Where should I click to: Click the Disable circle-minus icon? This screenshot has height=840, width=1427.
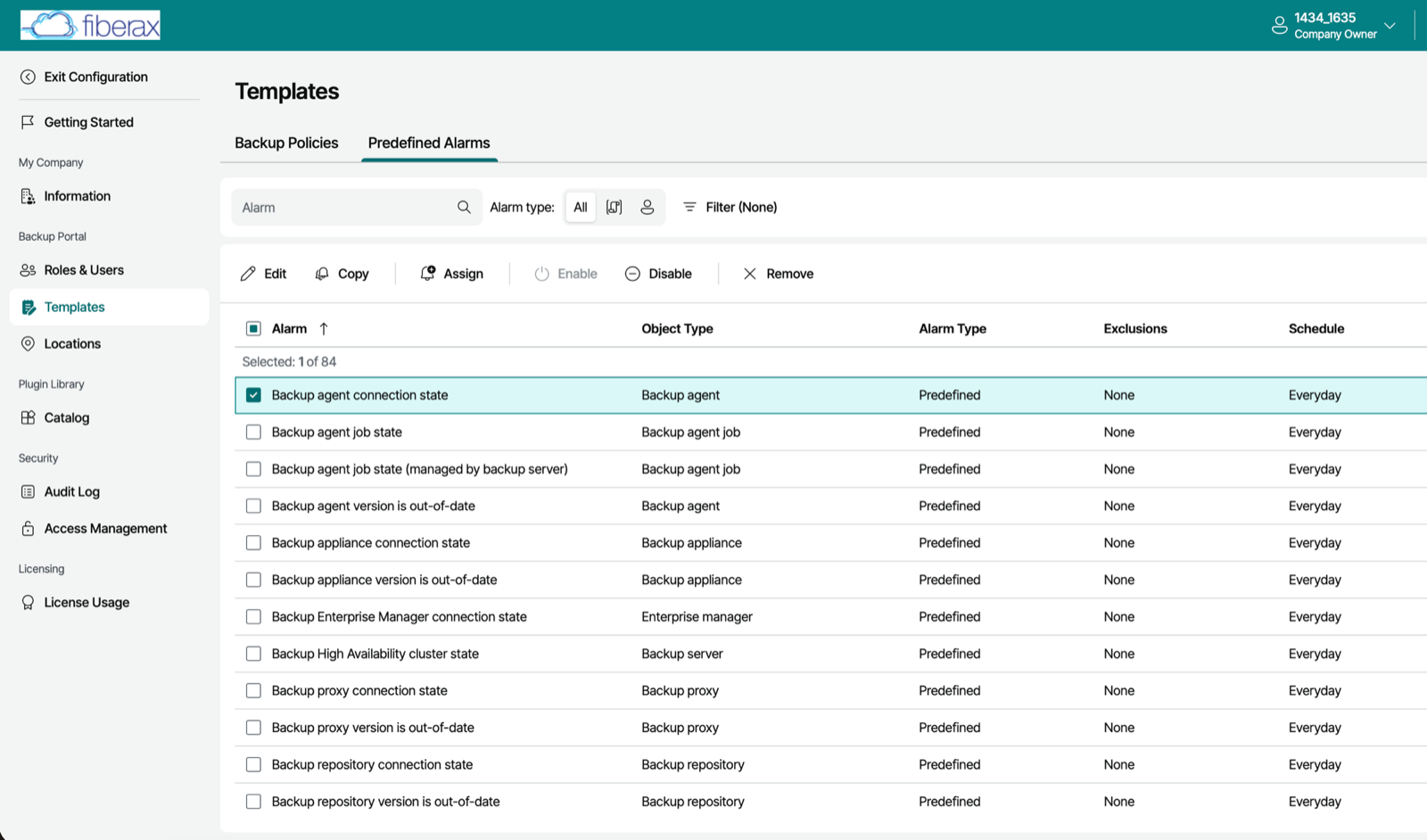[x=632, y=274]
